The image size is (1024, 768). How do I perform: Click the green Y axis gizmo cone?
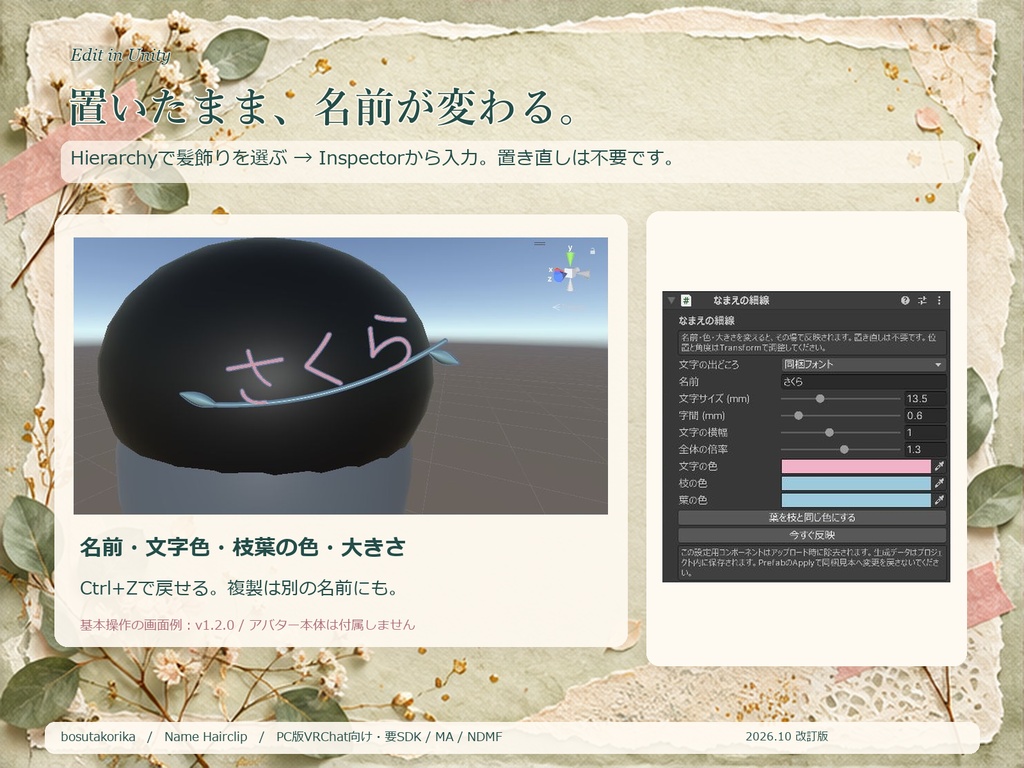click(x=570, y=257)
